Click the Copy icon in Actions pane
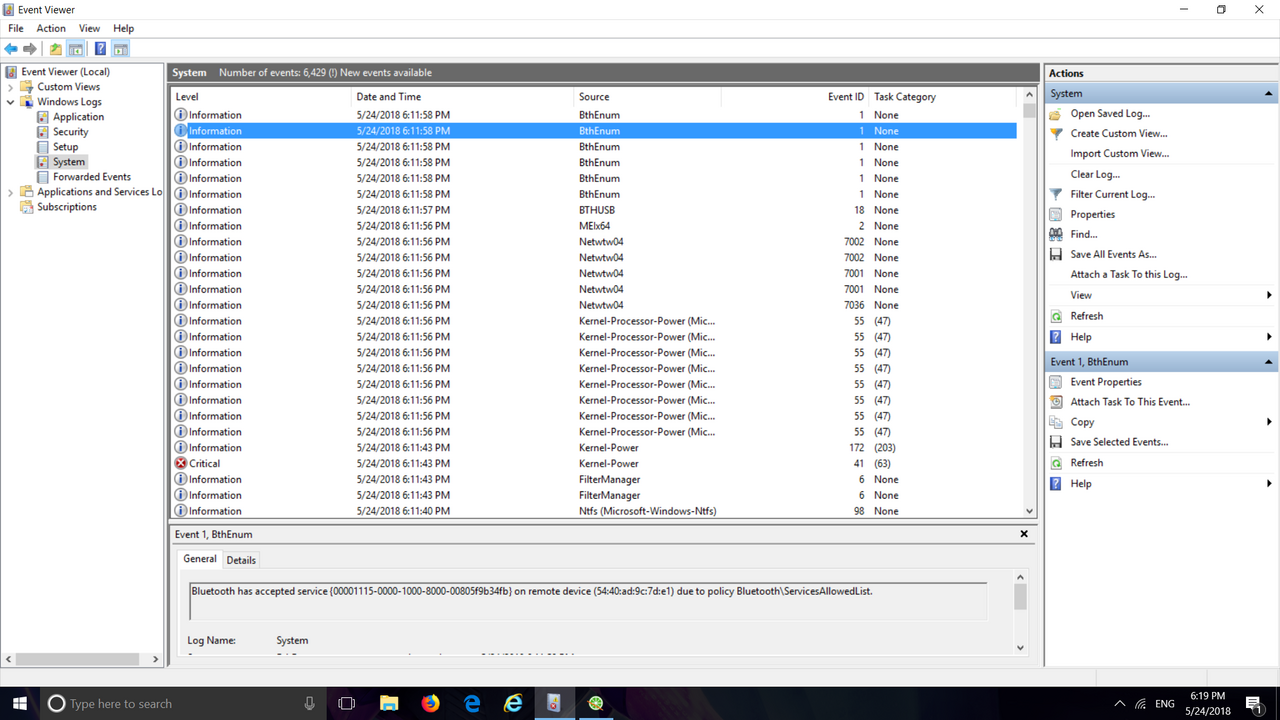This screenshot has height=720, width=1280. [1056, 422]
